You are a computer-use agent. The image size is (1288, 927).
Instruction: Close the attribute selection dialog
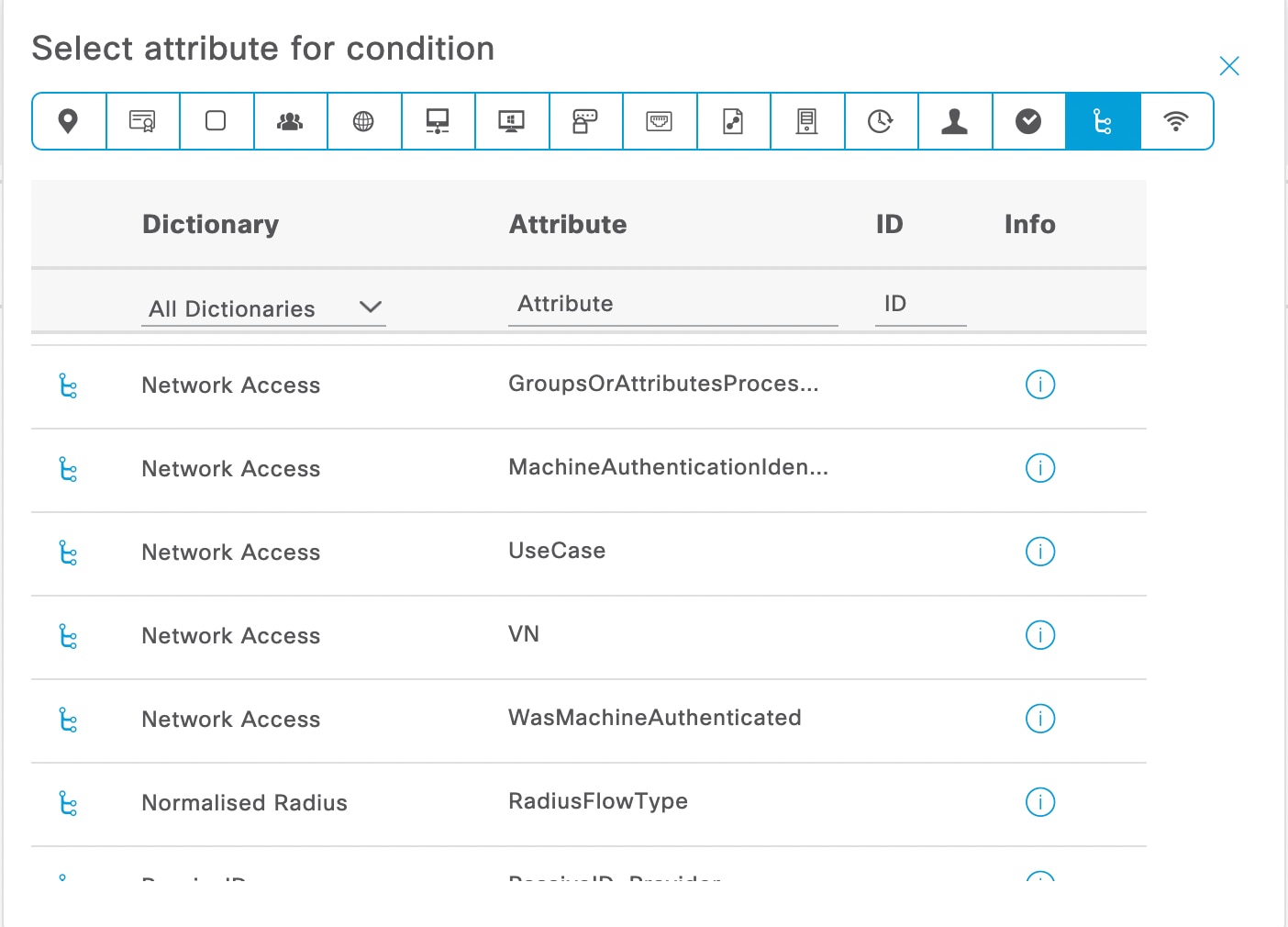click(1229, 66)
